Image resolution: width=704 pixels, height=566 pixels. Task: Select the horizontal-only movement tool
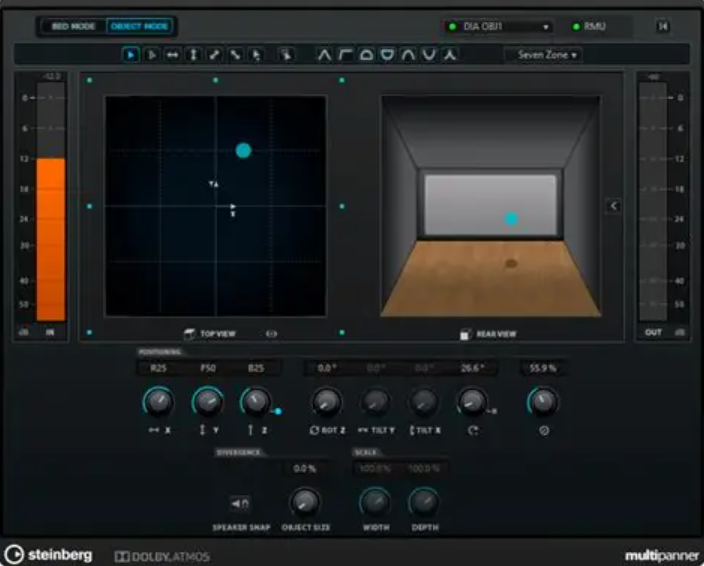click(x=172, y=55)
